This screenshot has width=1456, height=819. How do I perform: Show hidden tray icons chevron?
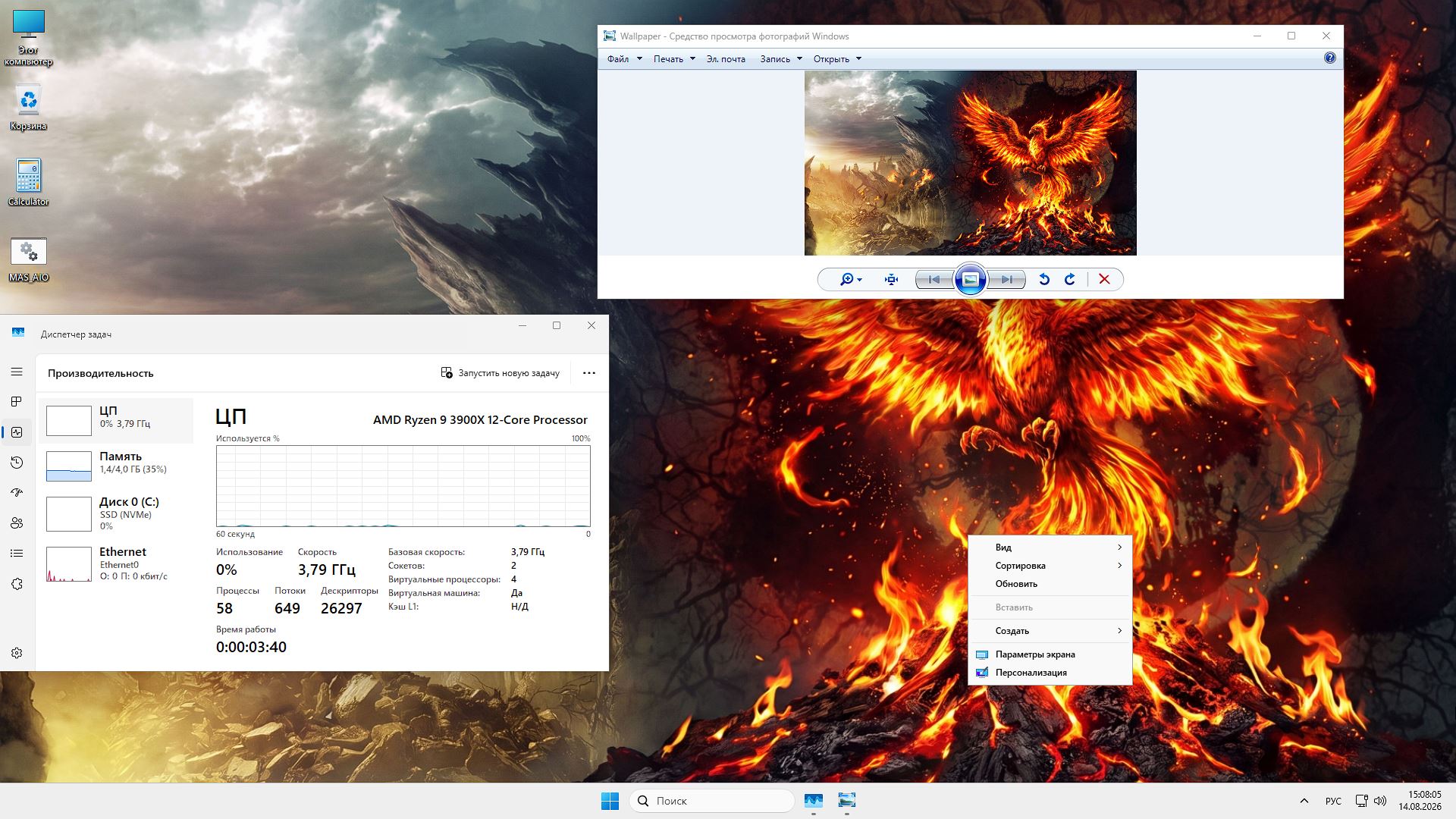1304,801
